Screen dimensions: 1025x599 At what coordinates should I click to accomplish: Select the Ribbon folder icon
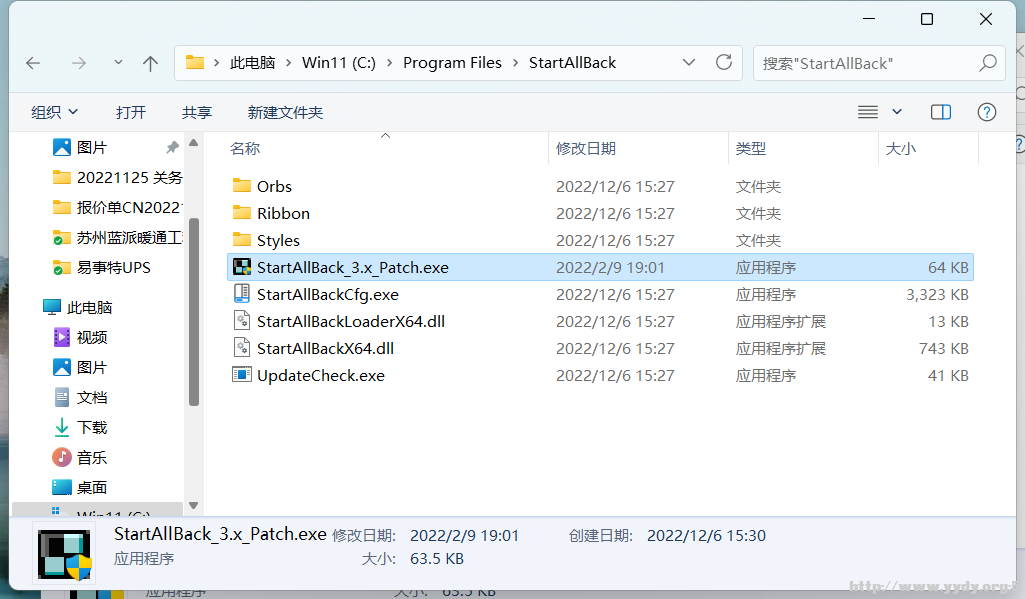tap(242, 213)
